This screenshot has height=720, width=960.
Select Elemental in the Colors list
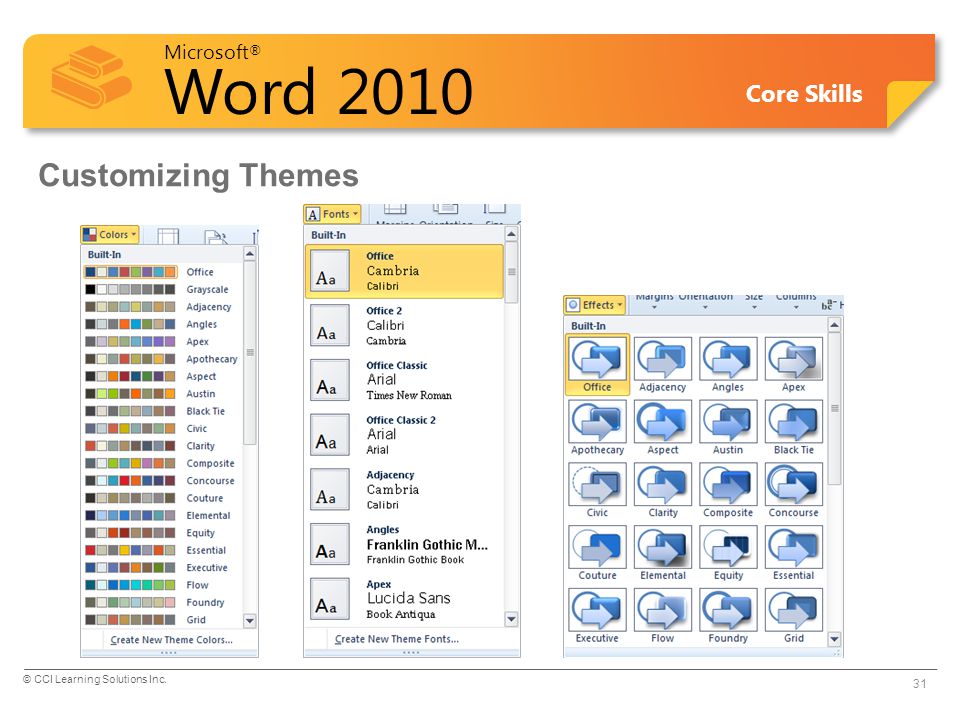click(x=208, y=516)
